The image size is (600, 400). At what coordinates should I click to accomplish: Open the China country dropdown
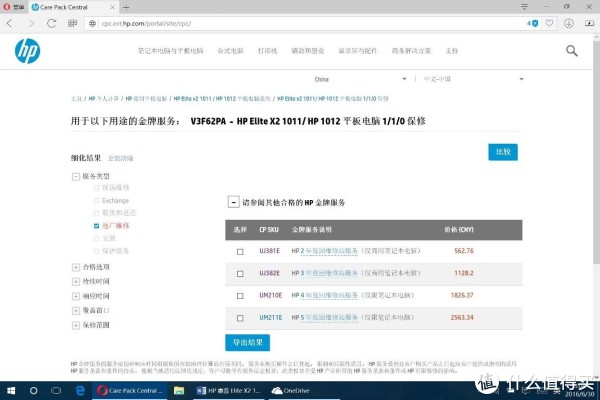pyautogui.click(x=360, y=79)
